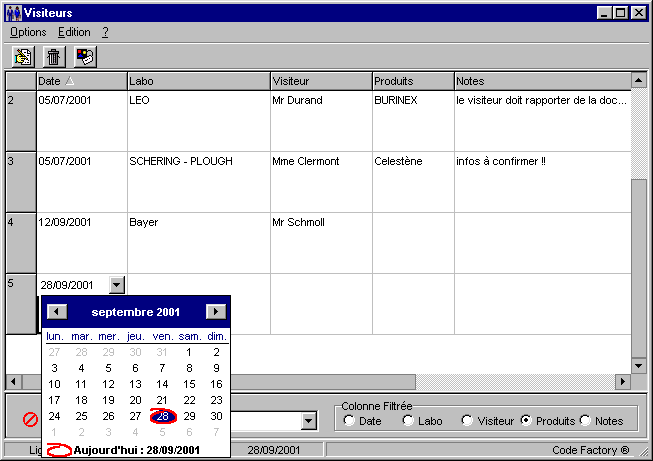Image resolution: width=653 pixels, height=461 pixels.
Task: Select row header number 4
Action: coord(21,243)
